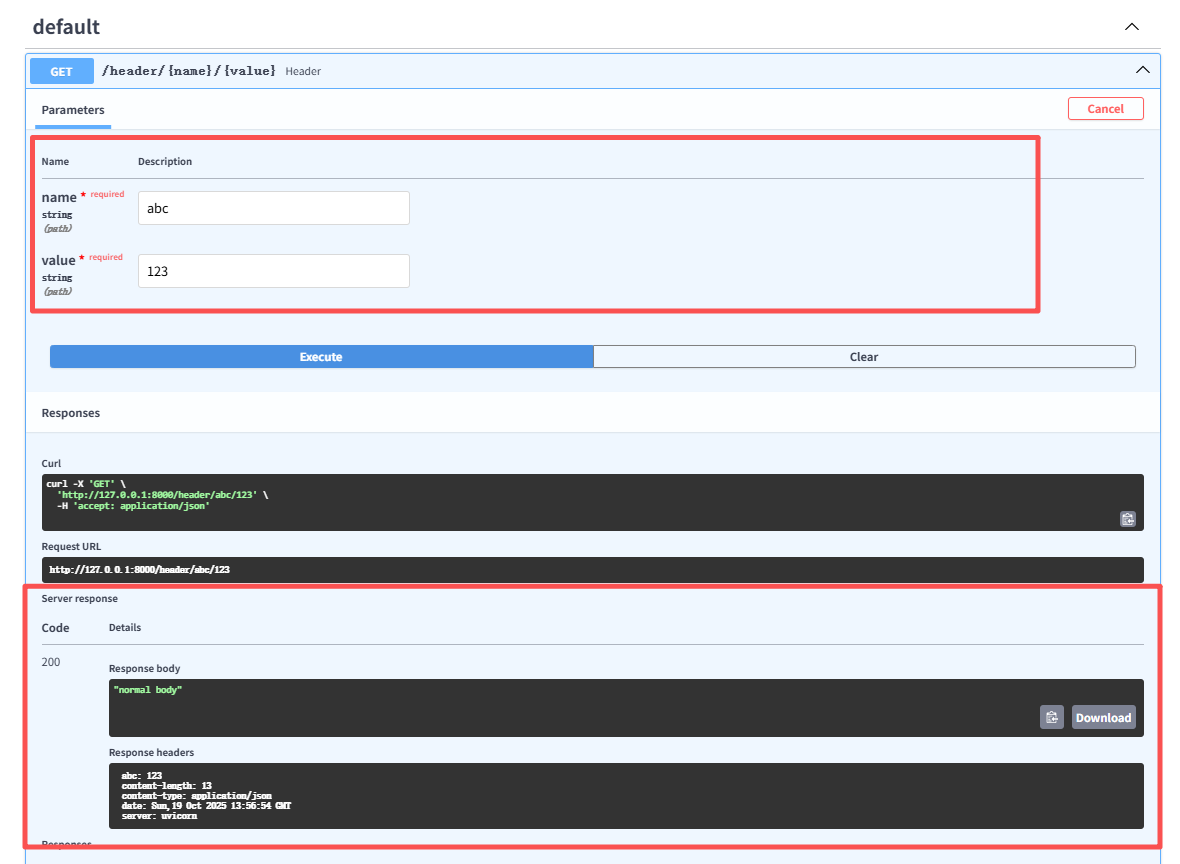1180x864 pixels.
Task: Click the /header/{name}/{value} endpoint path
Action: click(188, 71)
